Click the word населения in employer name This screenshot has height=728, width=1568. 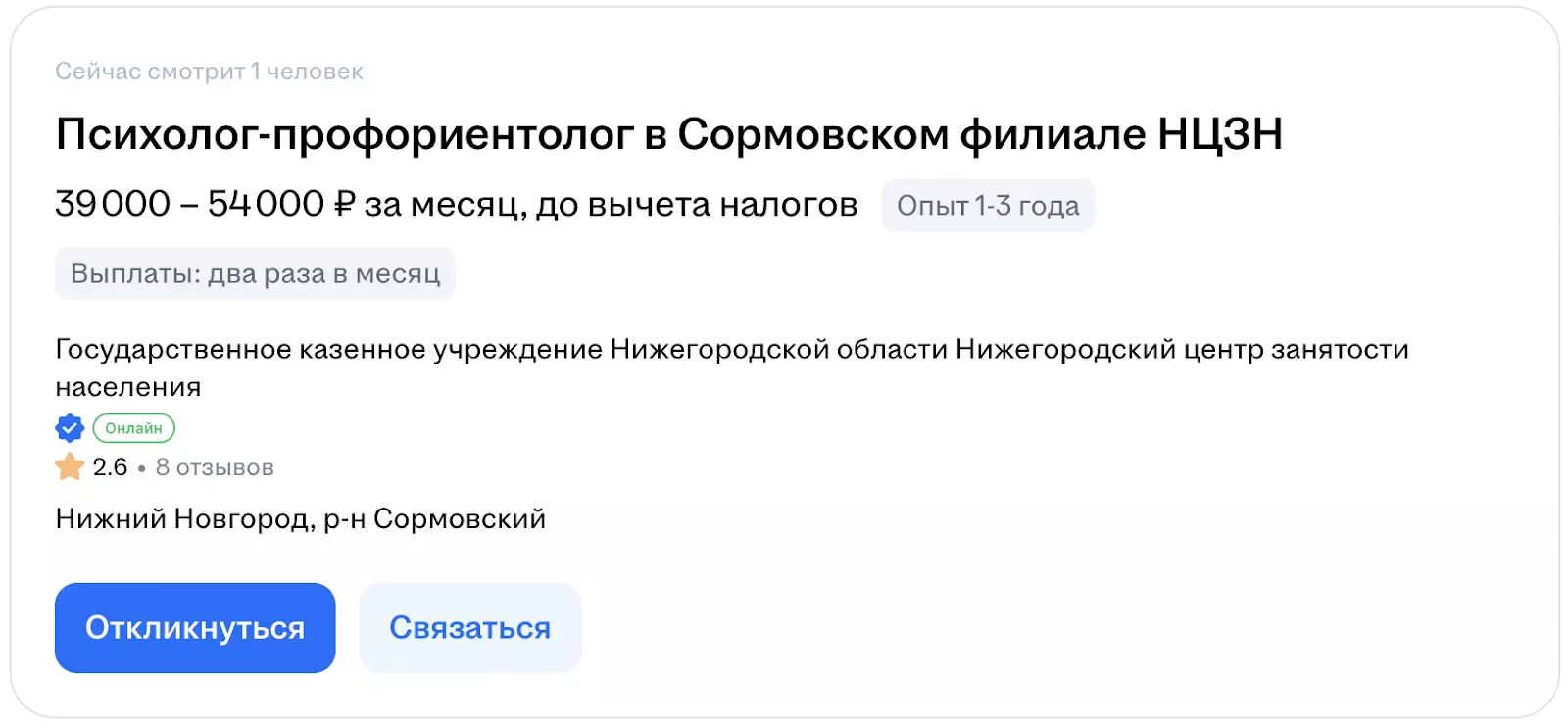point(128,387)
